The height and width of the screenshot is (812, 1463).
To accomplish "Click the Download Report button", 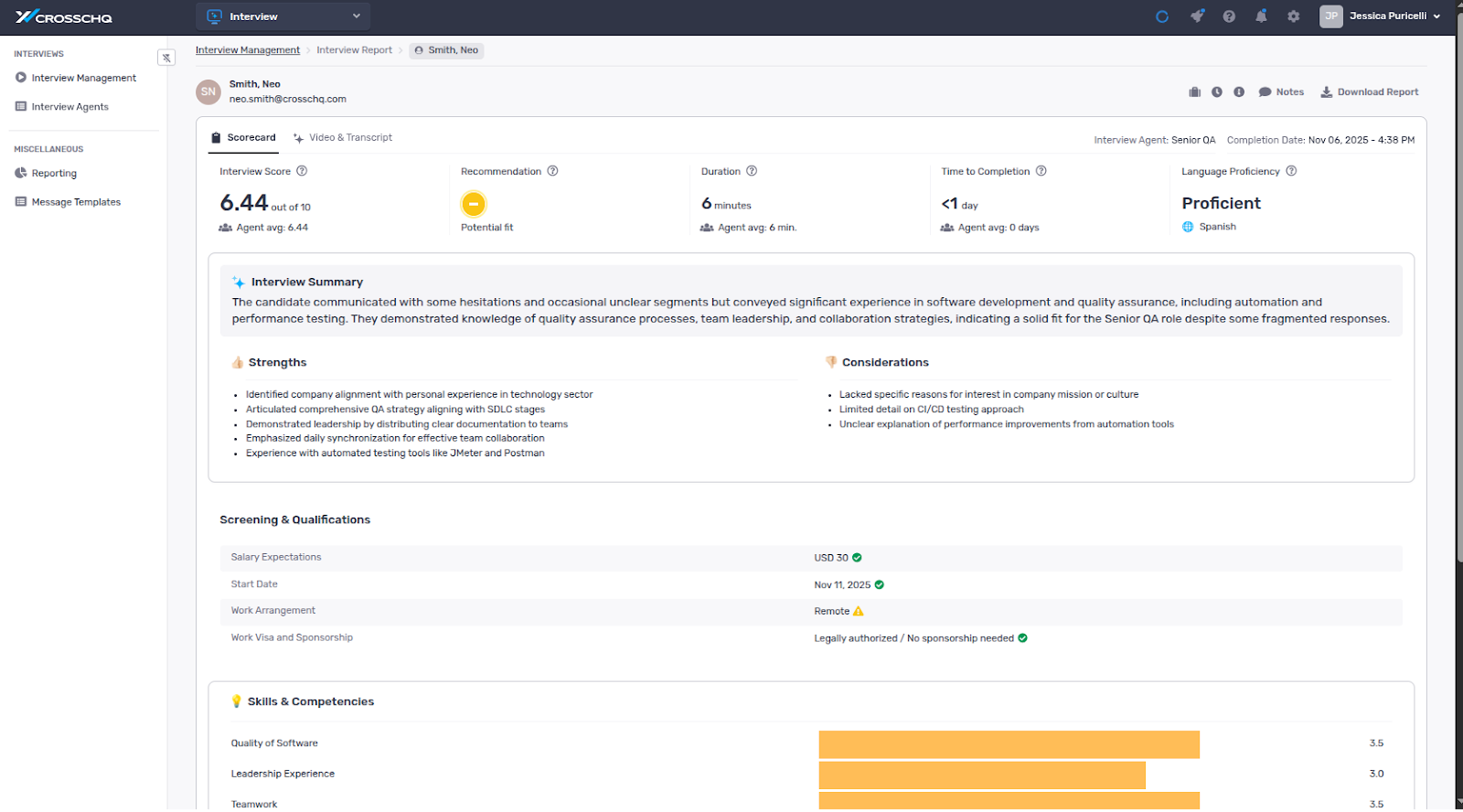I will tap(1369, 92).
